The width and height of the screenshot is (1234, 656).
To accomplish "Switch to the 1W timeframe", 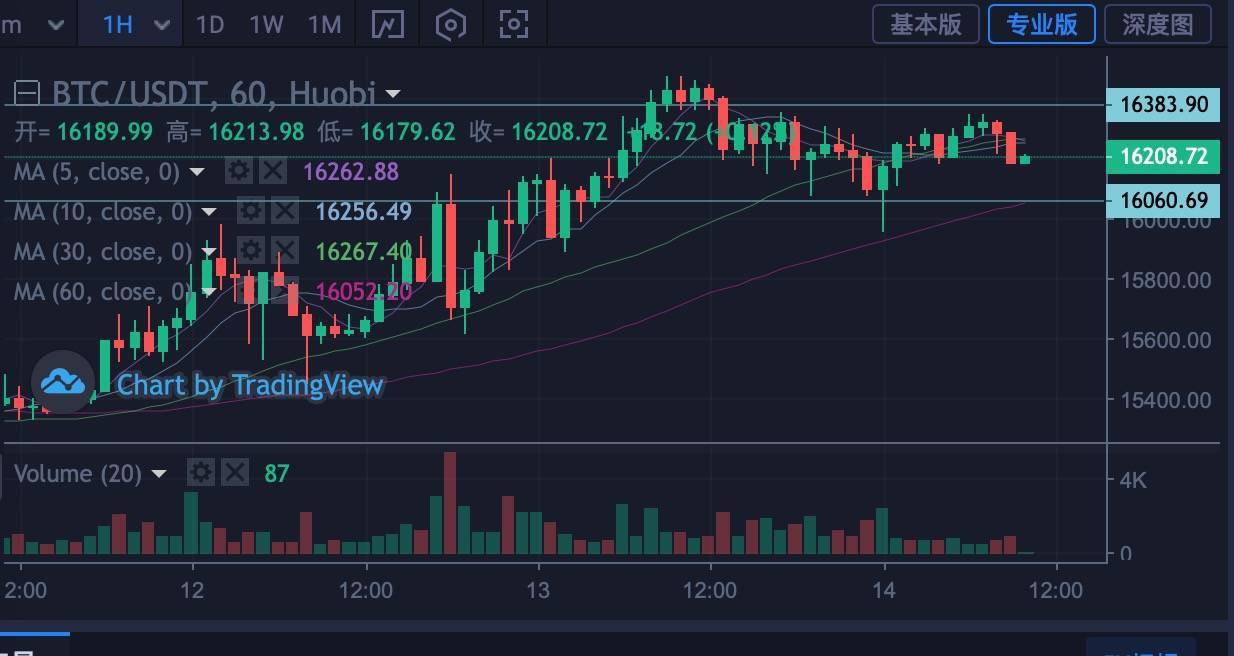I will 266,24.
